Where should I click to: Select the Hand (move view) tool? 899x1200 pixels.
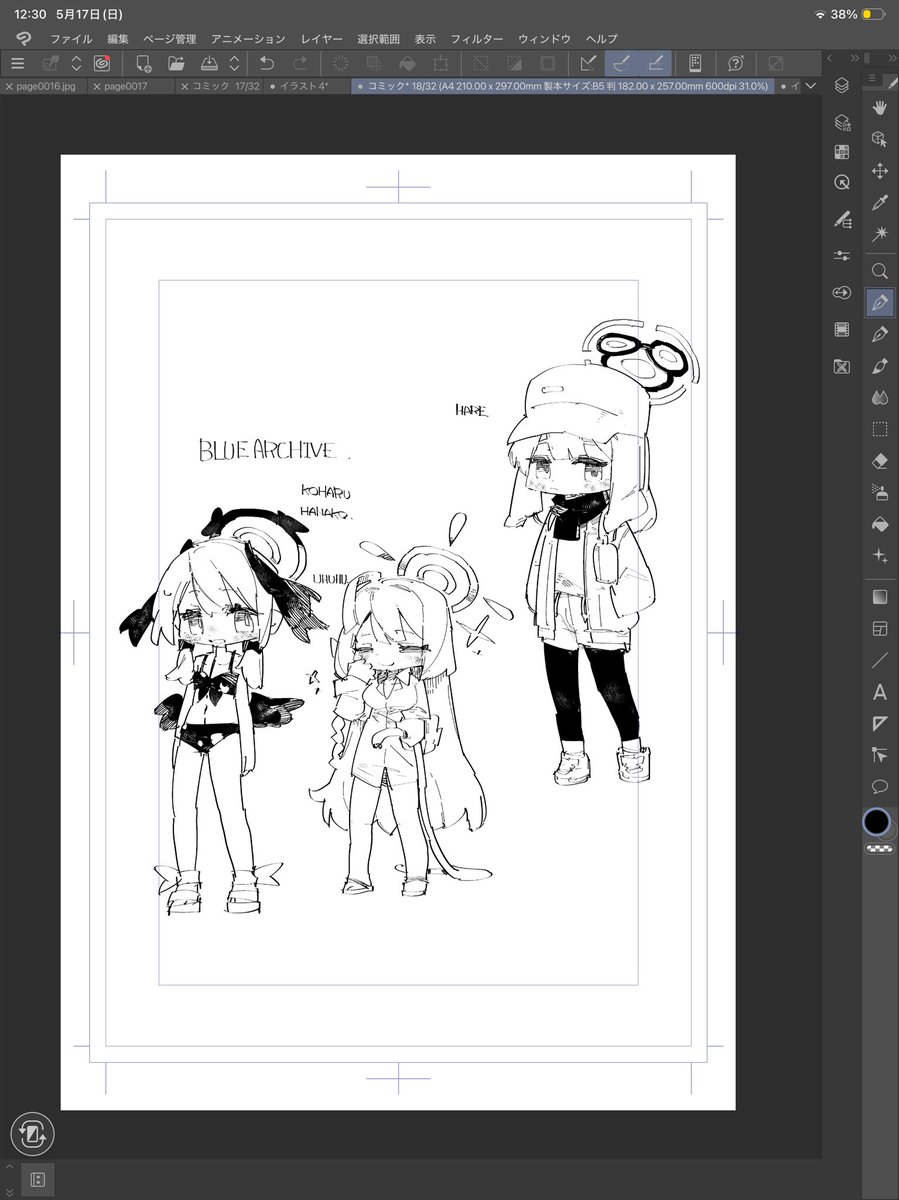(x=880, y=107)
